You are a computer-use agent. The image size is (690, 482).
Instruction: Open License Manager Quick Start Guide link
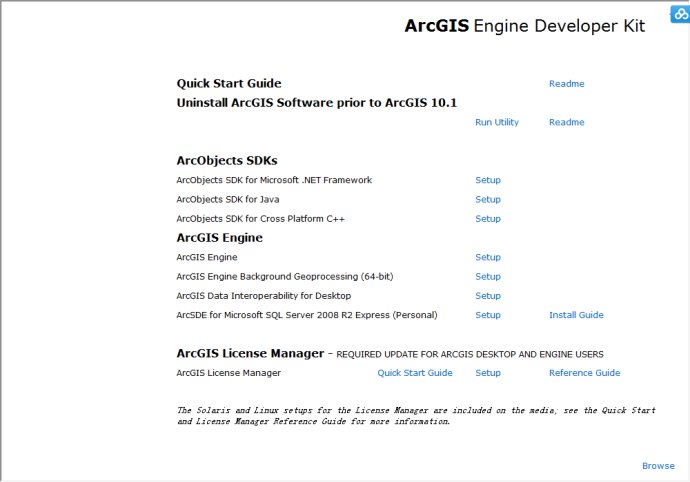[x=415, y=373]
